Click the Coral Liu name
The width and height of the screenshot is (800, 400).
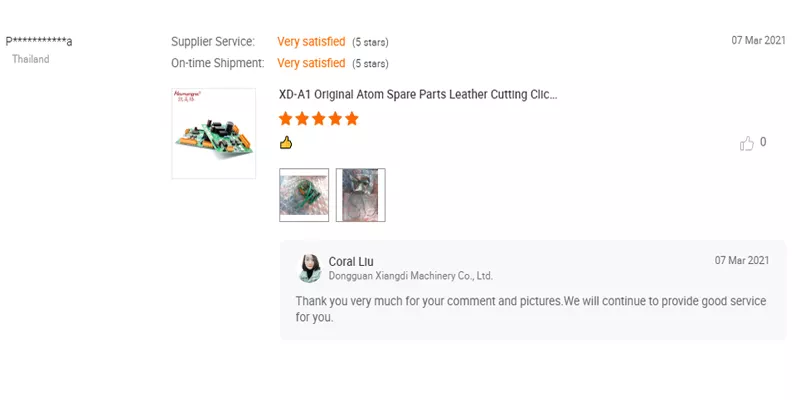click(351, 262)
